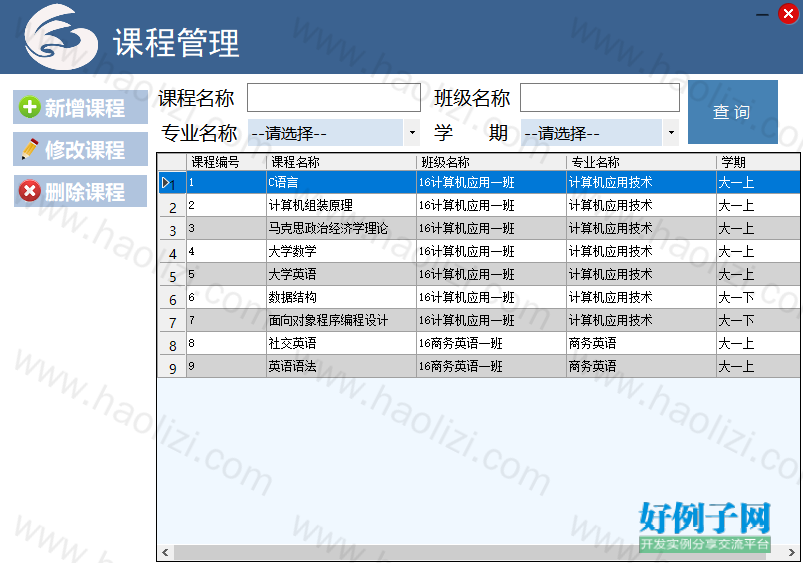Click the 新增课程 button label
The width and height of the screenshot is (803, 563).
84,108
